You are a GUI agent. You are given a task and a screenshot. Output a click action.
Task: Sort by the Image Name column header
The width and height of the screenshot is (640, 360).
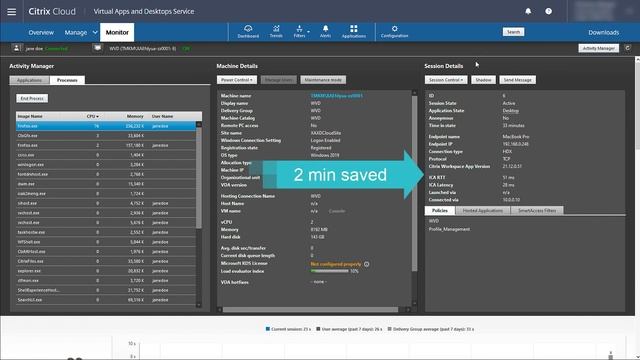30,116
